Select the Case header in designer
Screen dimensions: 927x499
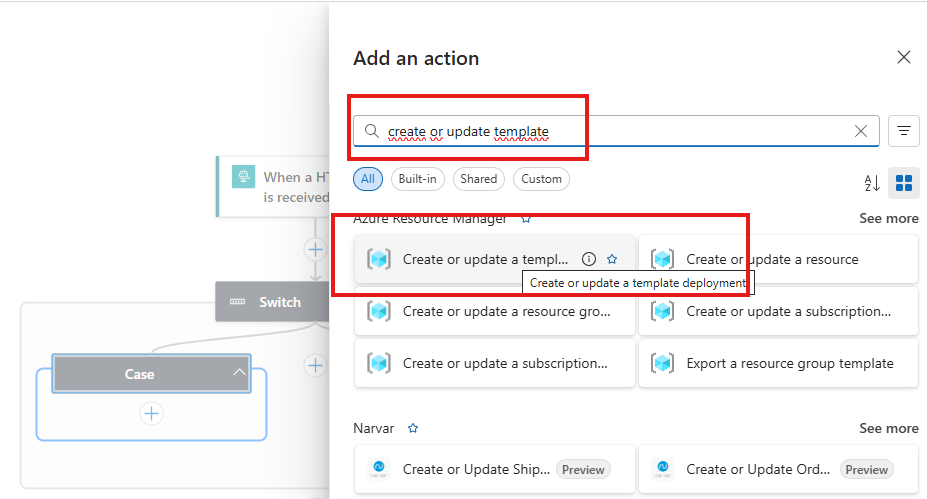(151, 374)
